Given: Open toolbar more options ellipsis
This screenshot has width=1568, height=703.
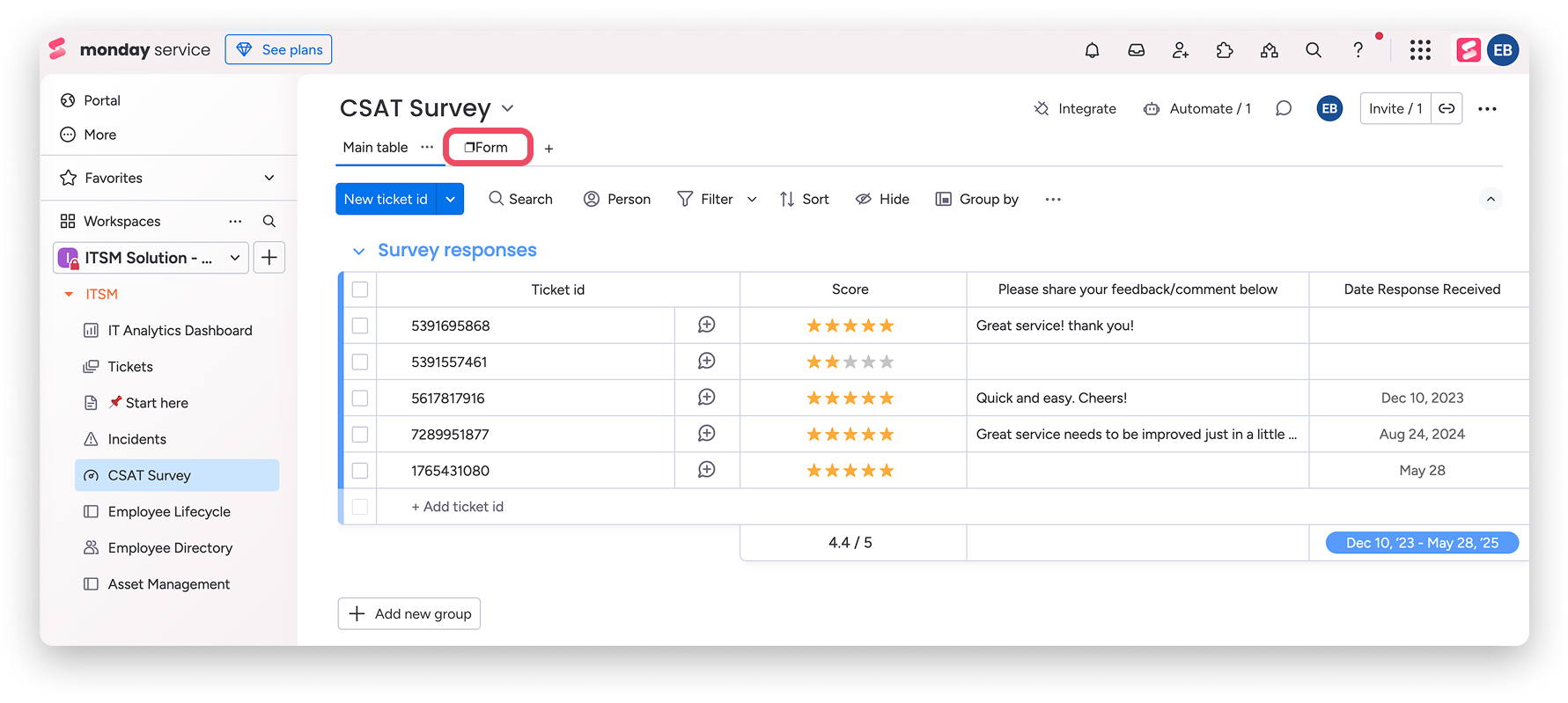Looking at the screenshot, I should (x=1053, y=199).
